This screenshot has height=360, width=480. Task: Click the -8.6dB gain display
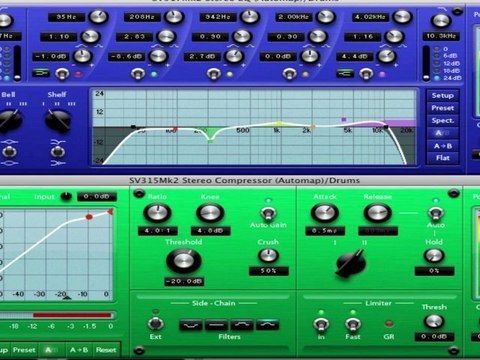pyautogui.click(x=126, y=57)
